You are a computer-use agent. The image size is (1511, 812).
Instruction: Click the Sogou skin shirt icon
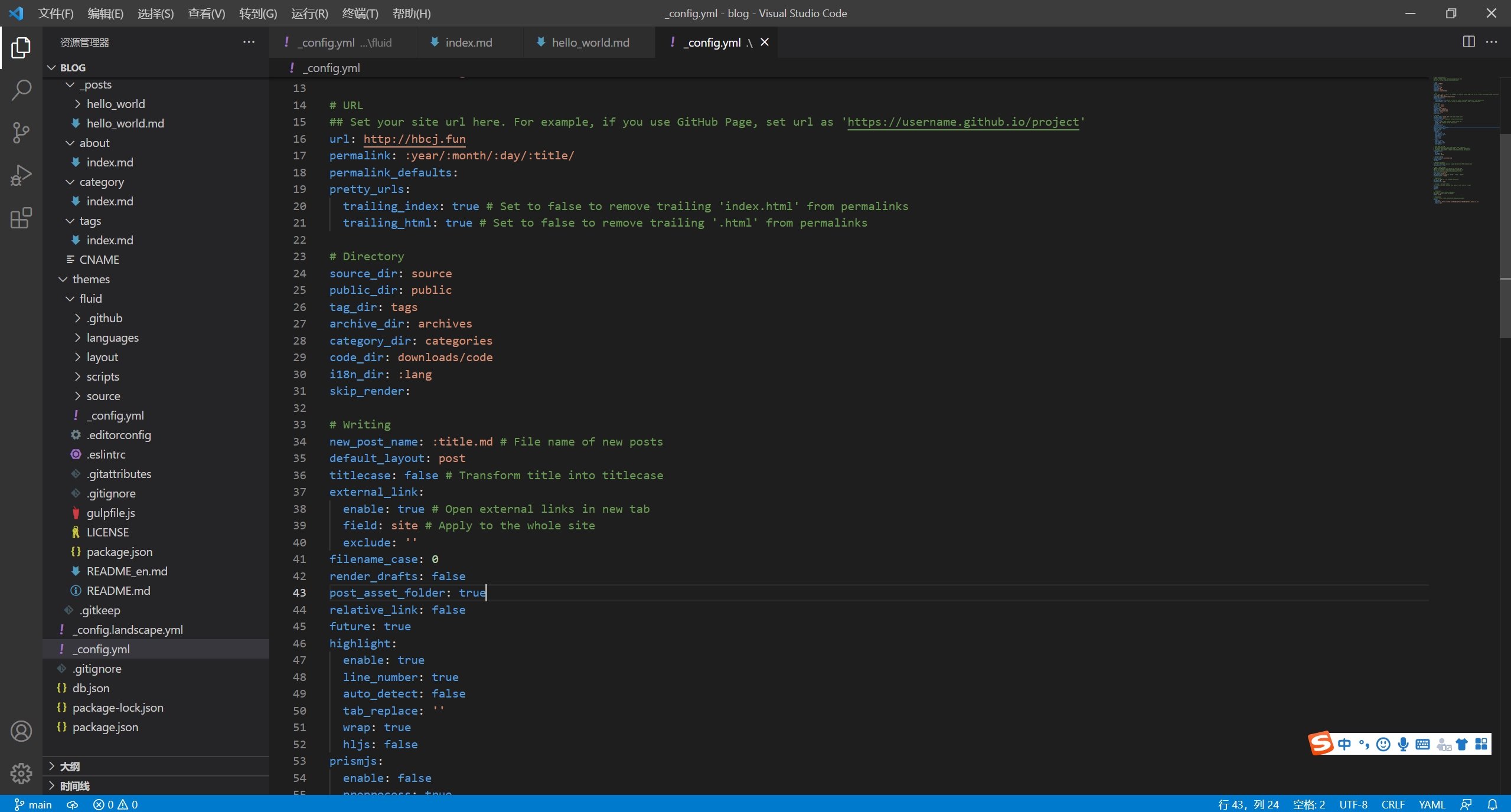pyautogui.click(x=1462, y=744)
